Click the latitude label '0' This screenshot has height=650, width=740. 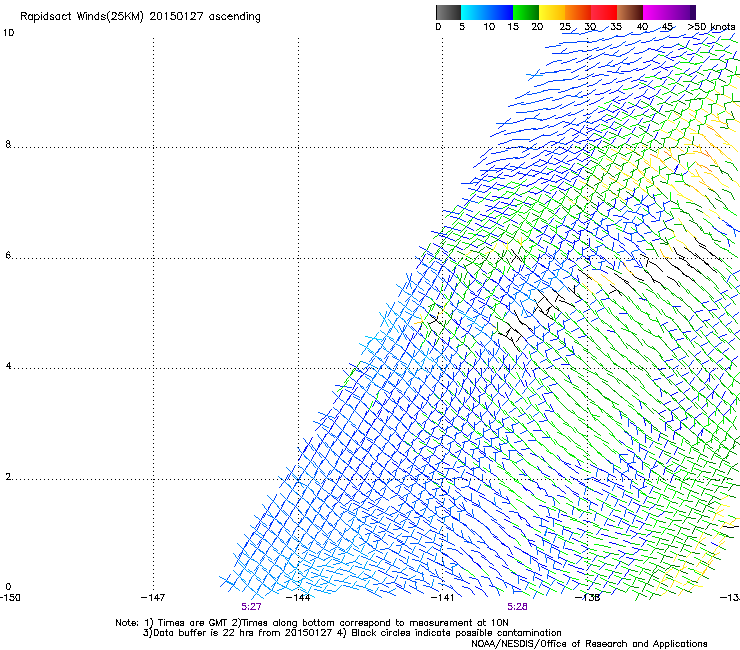8,587
